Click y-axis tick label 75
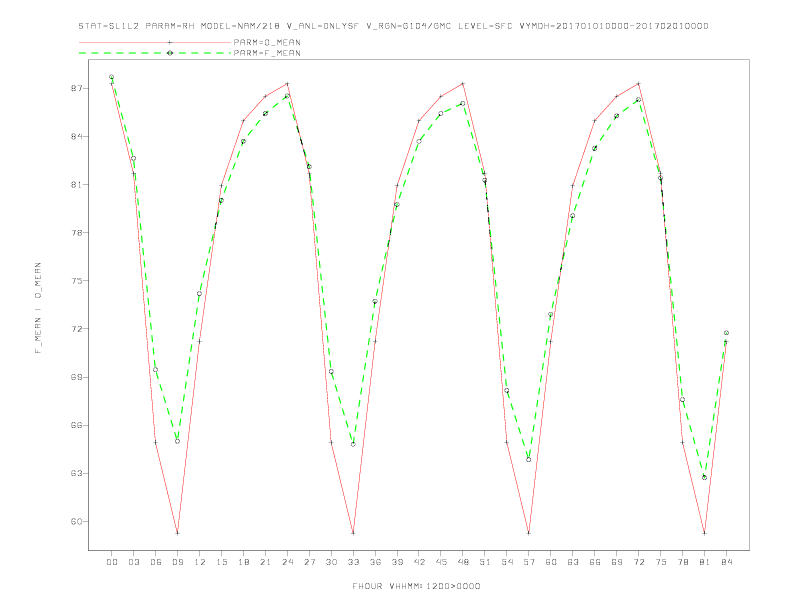 tap(76, 281)
